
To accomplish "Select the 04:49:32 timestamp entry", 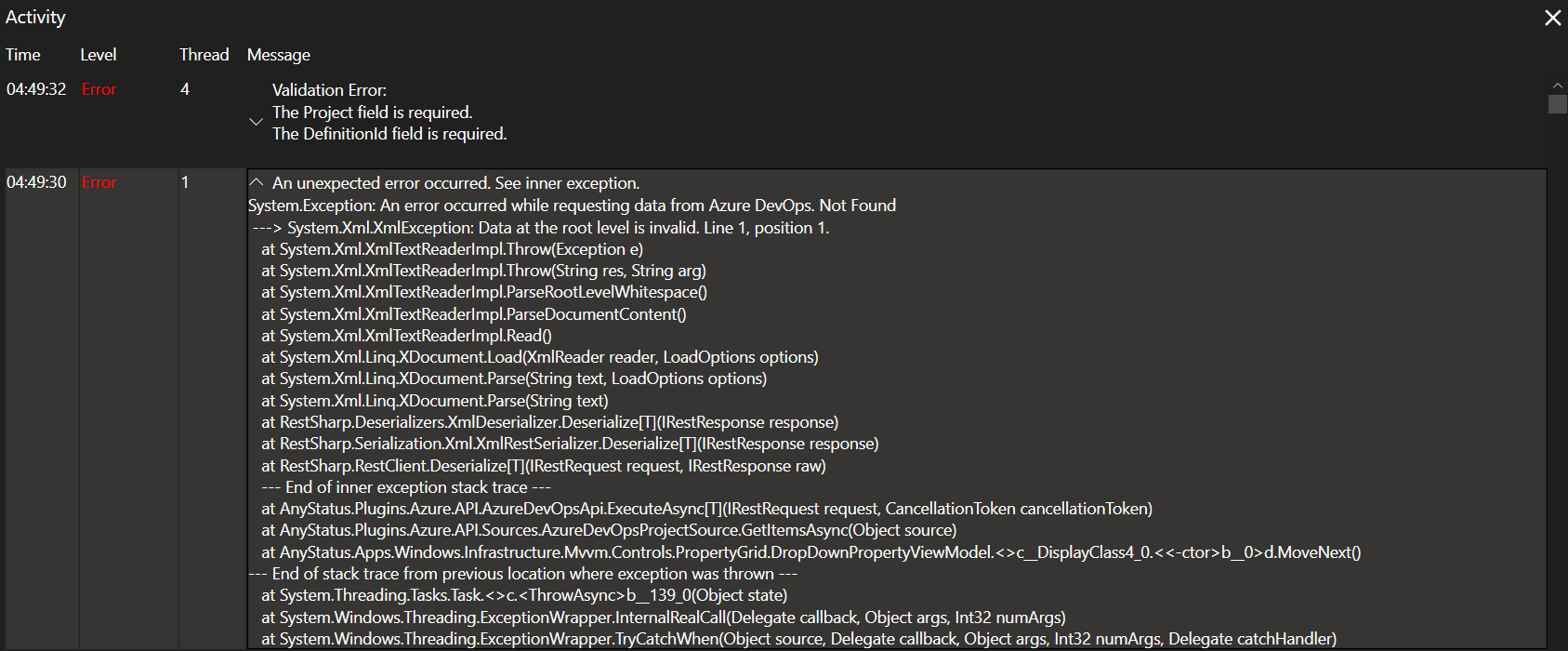I will click(36, 88).
